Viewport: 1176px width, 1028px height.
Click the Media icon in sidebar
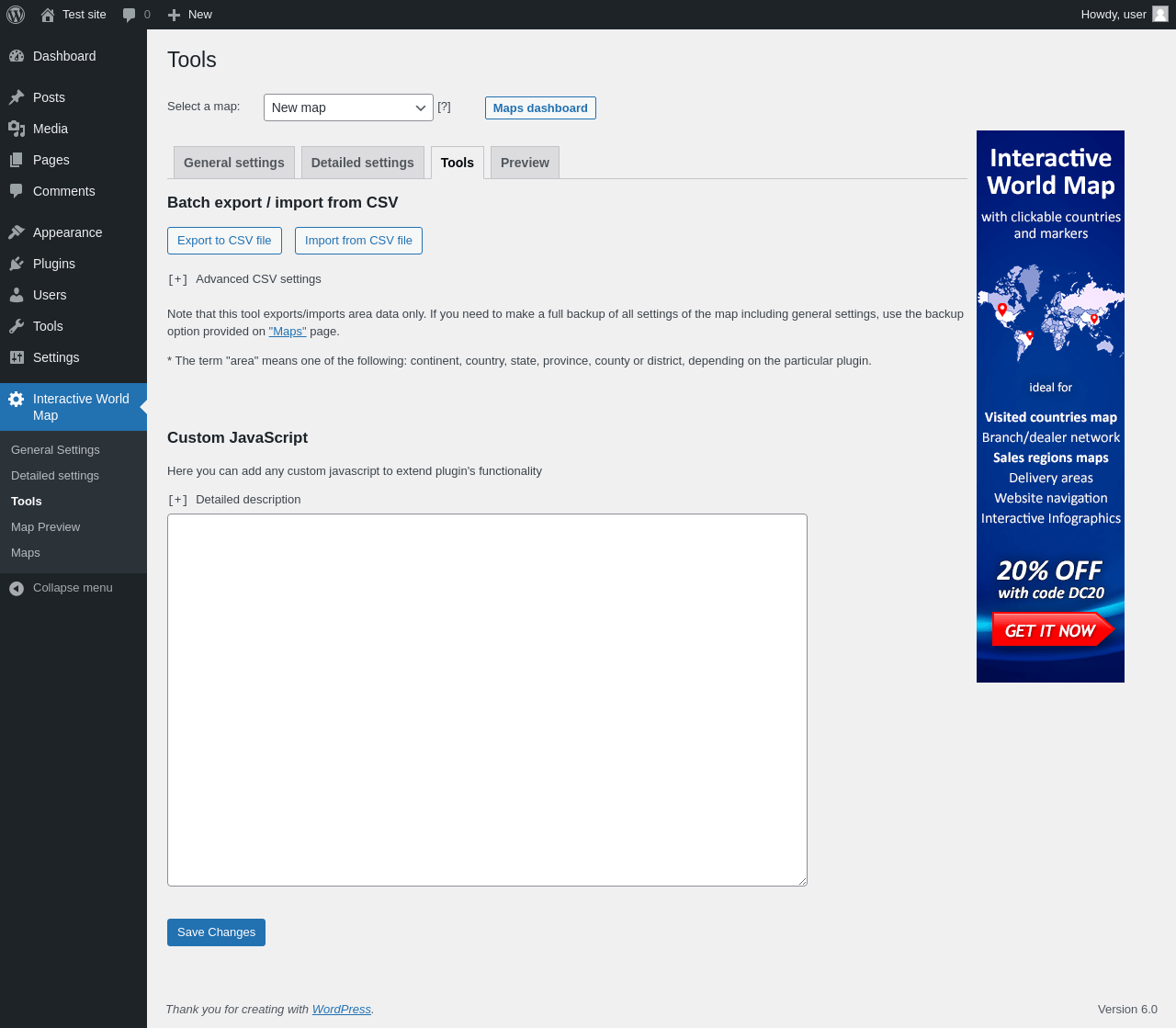[x=17, y=129]
